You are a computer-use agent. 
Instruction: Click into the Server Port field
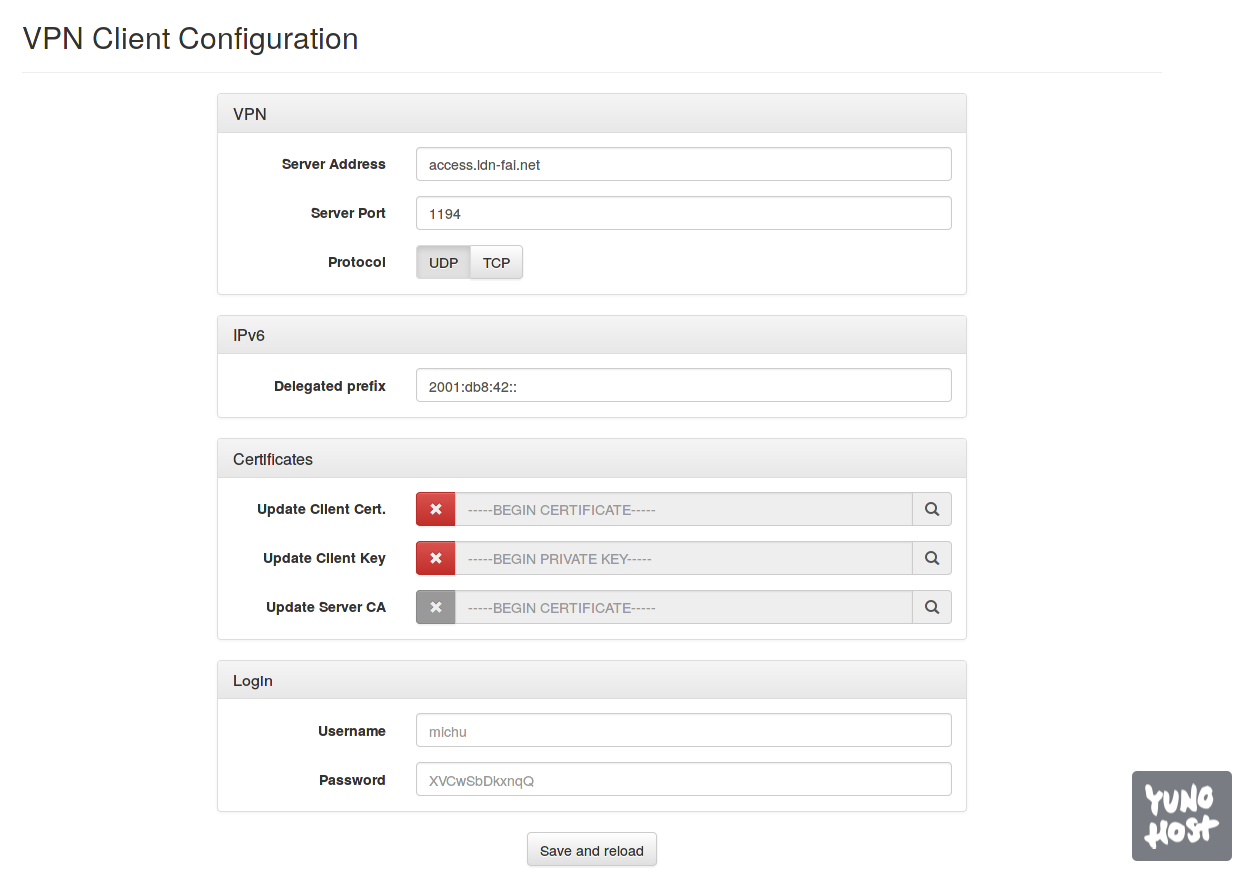(683, 214)
